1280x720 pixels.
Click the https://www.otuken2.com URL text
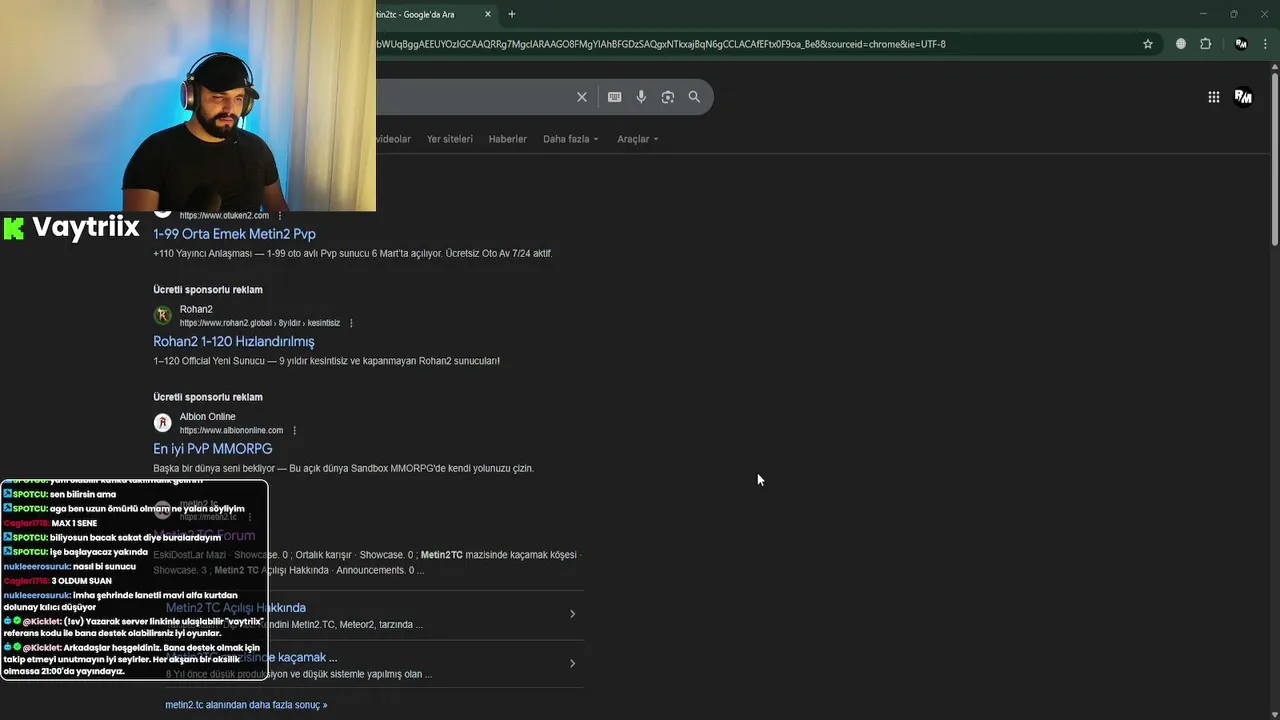tap(224, 216)
